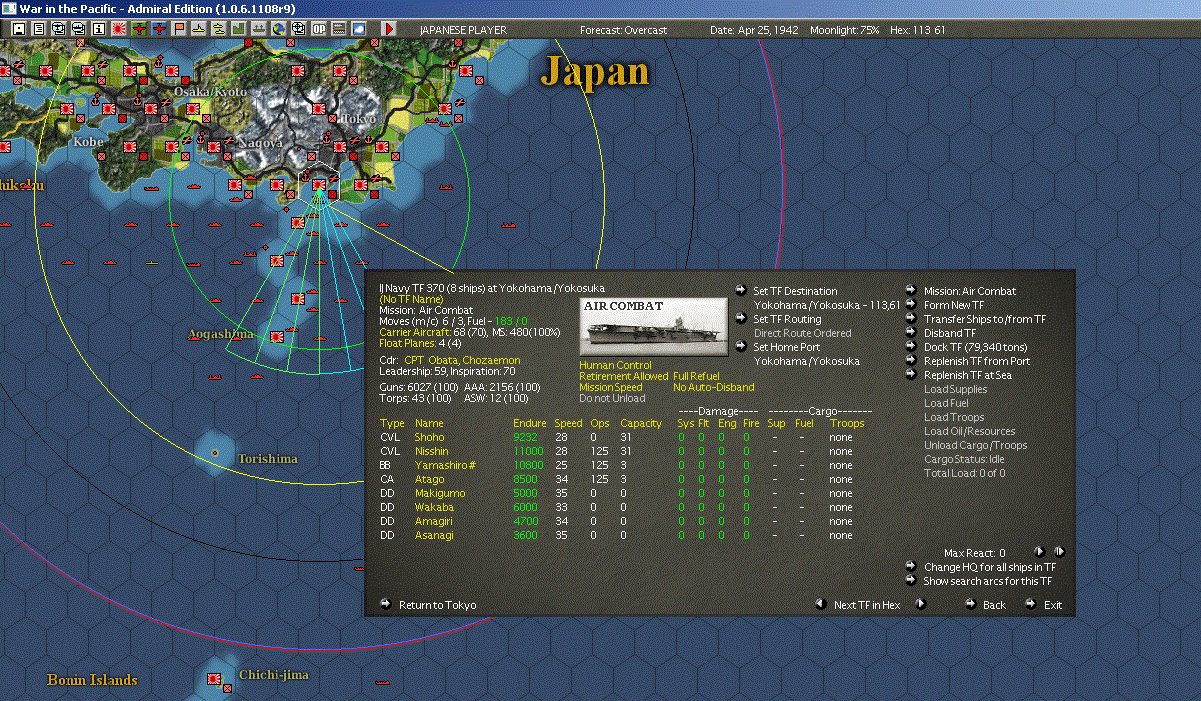This screenshot has height=701, width=1201.
Task: Toggle Human Control setting
Action: pos(615,365)
